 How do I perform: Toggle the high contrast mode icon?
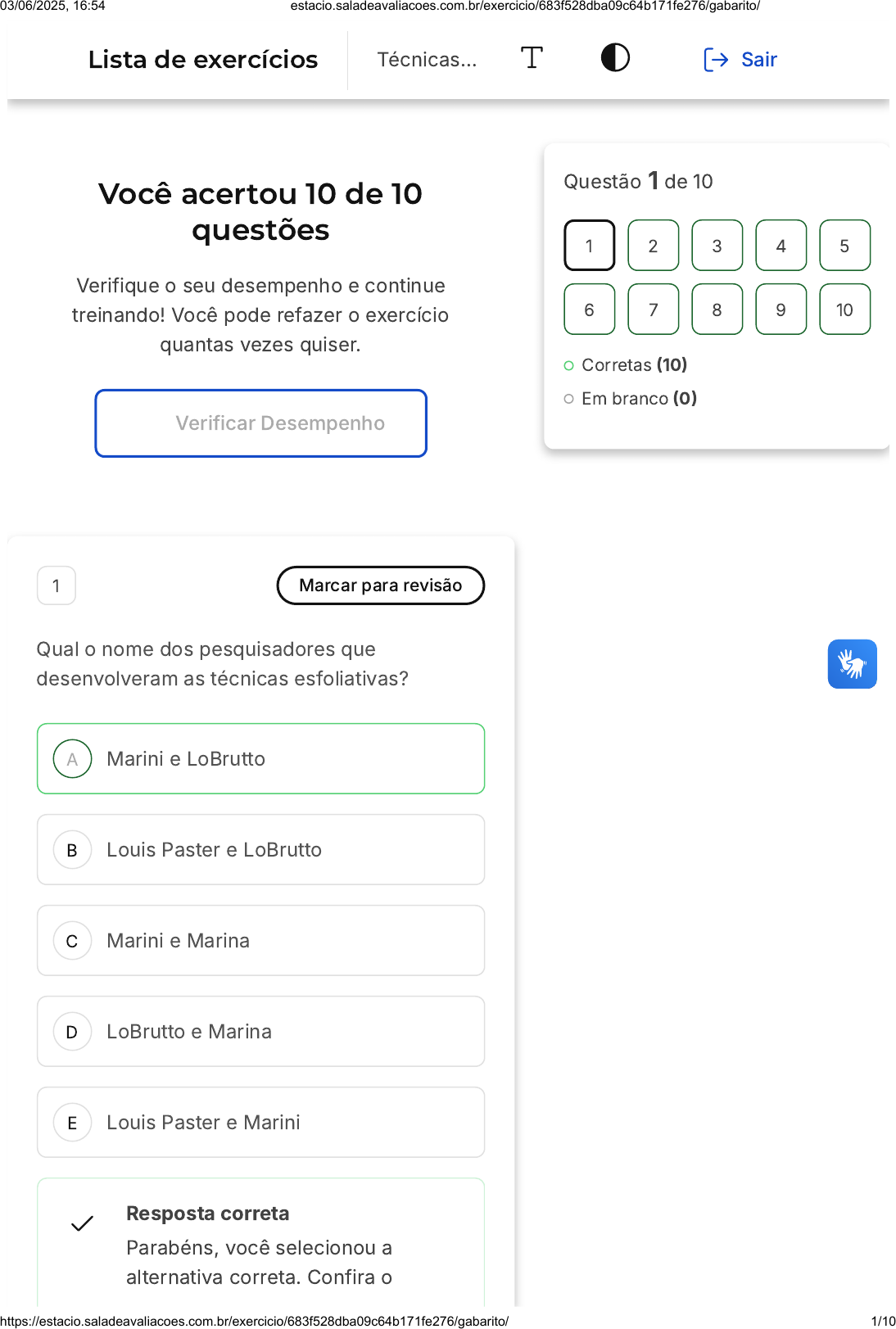tap(615, 58)
